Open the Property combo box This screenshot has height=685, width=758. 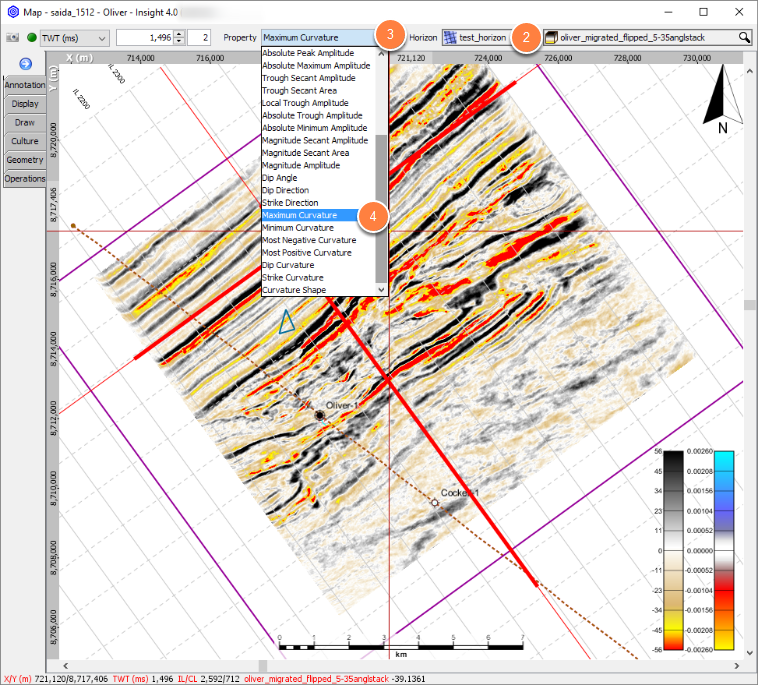pos(319,37)
